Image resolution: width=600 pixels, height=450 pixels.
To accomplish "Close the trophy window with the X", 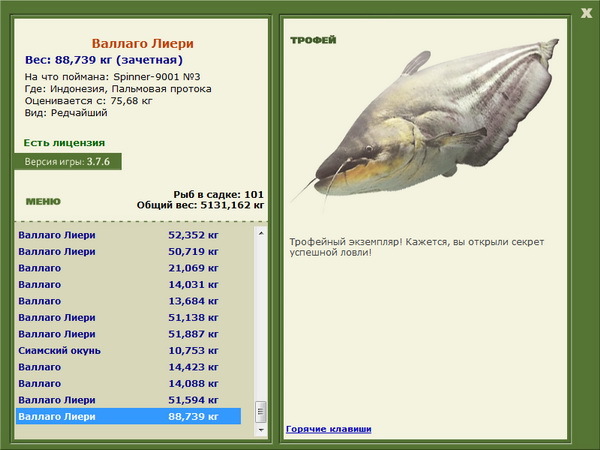I will (x=586, y=13).
